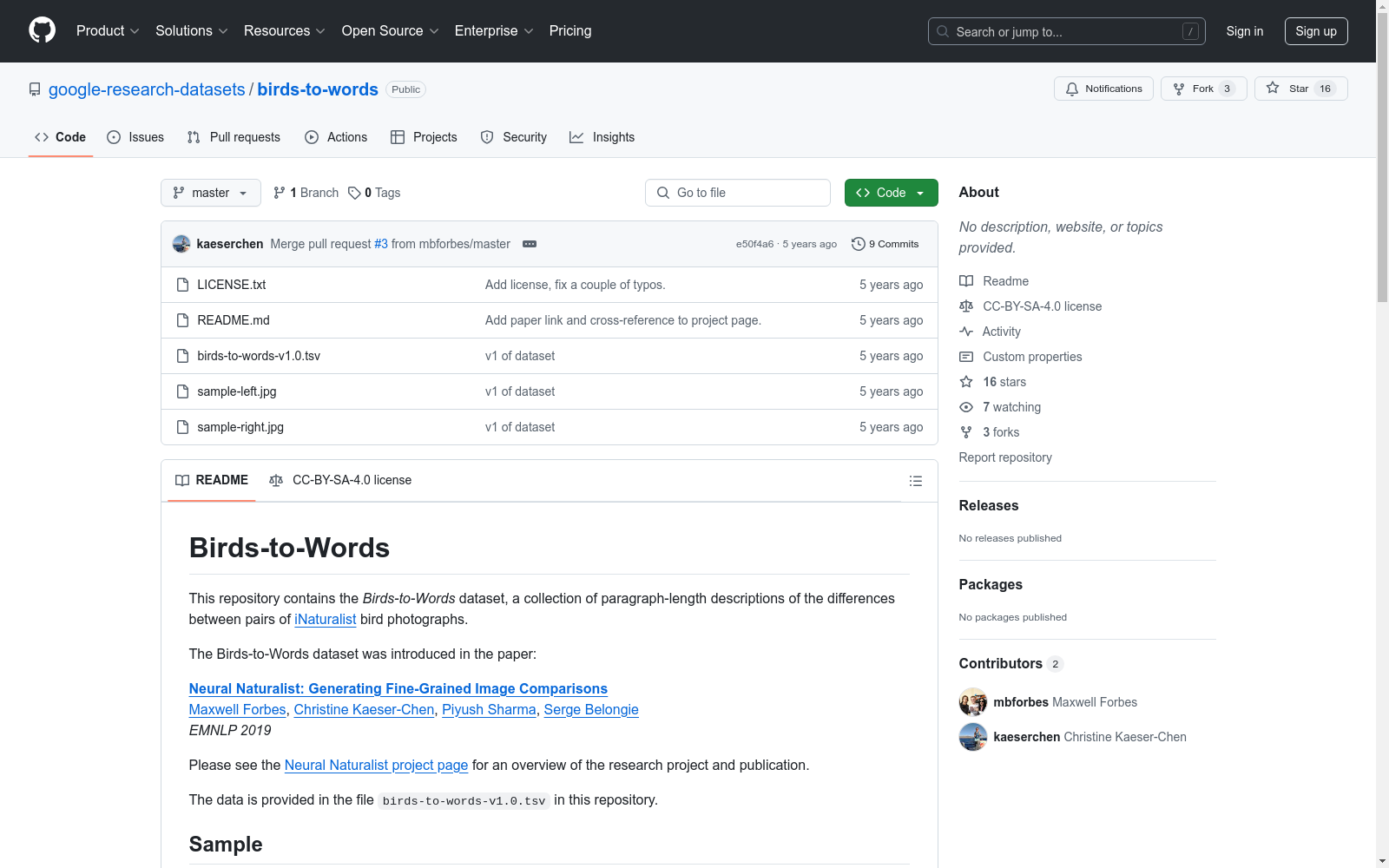The width and height of the screenshot is (1389, 868).
Task: Click the tag icon beside 0 Tags
Action: point(354,193)
